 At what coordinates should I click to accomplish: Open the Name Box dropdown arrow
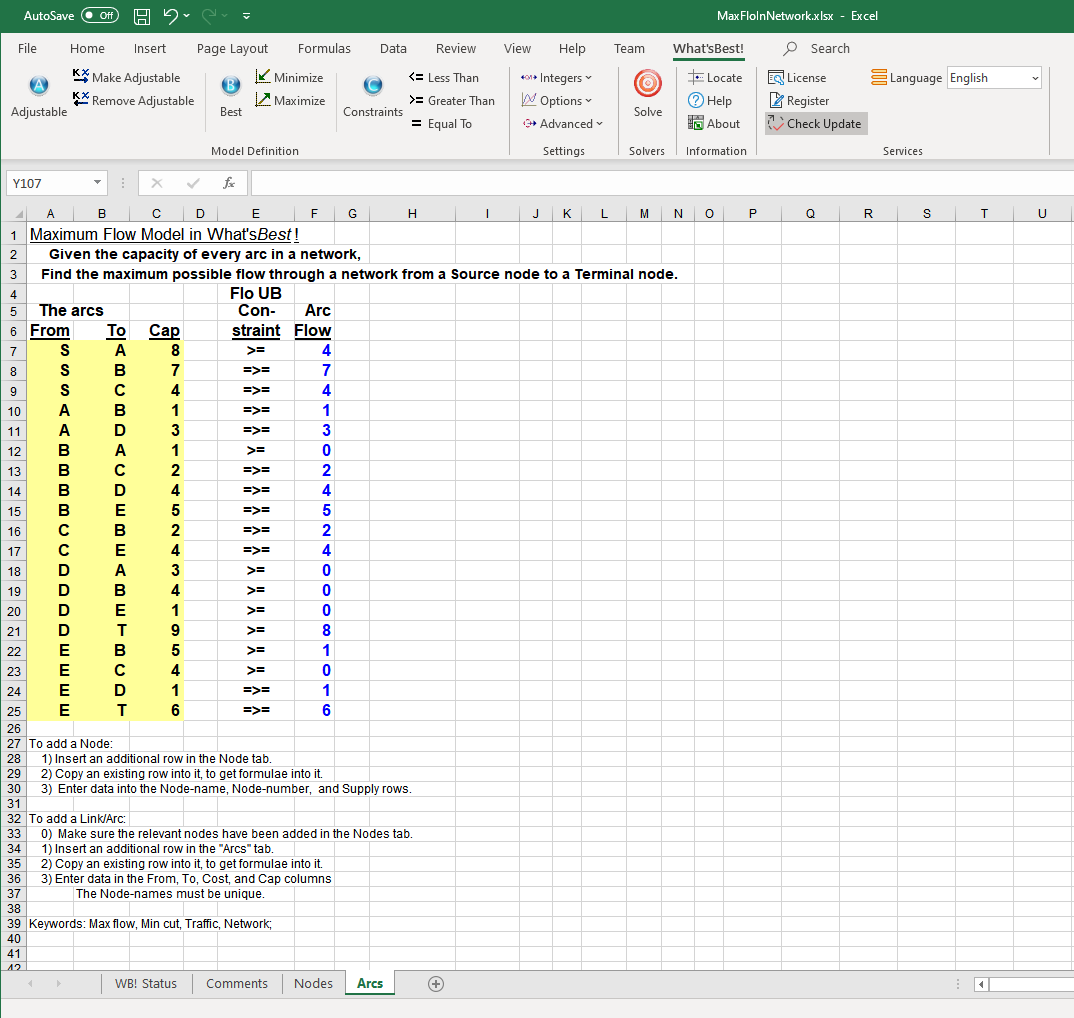coord(97,184)
